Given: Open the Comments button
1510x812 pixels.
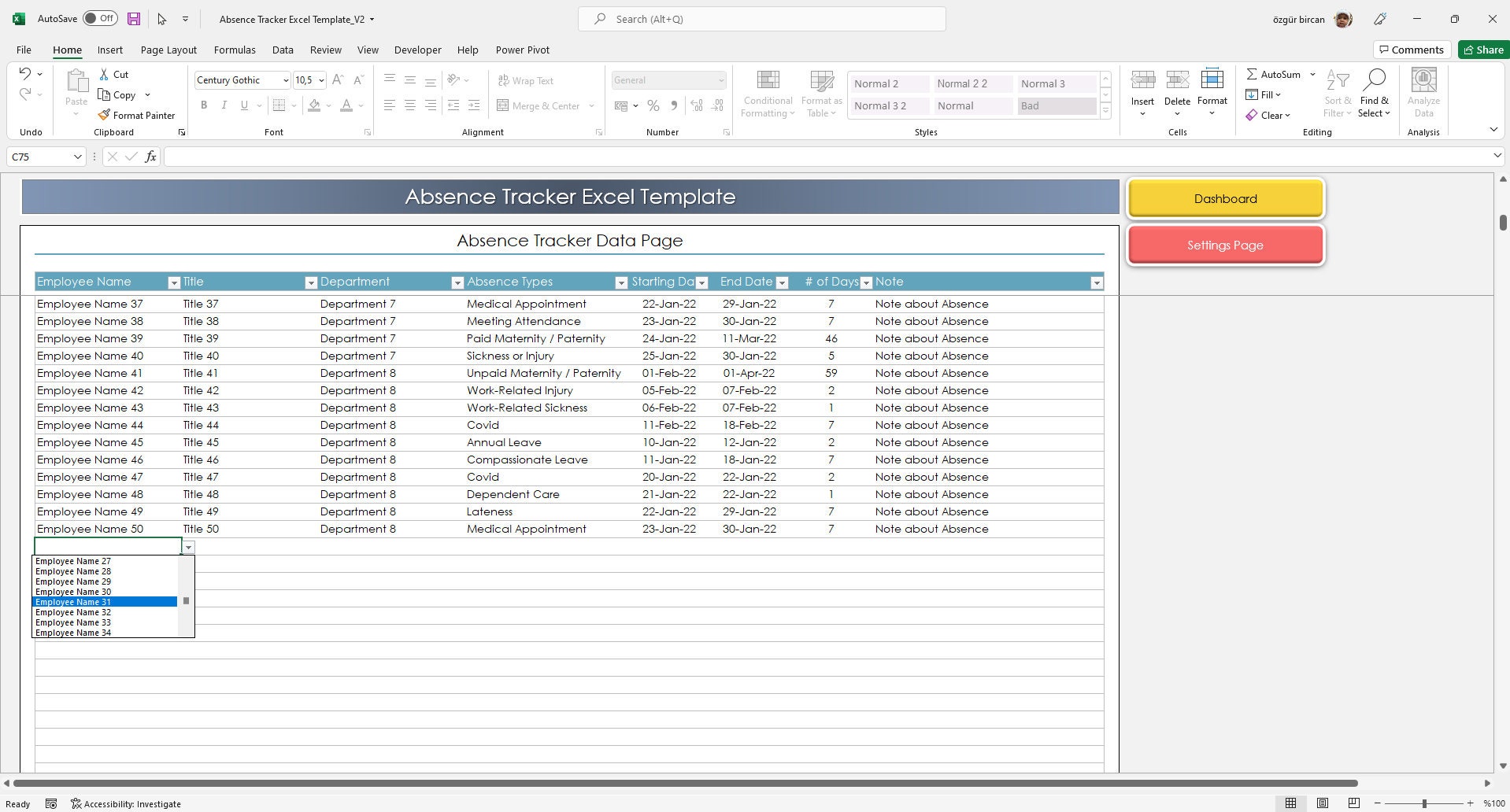Looking at the screenshot, I should tap(1412, 50).
